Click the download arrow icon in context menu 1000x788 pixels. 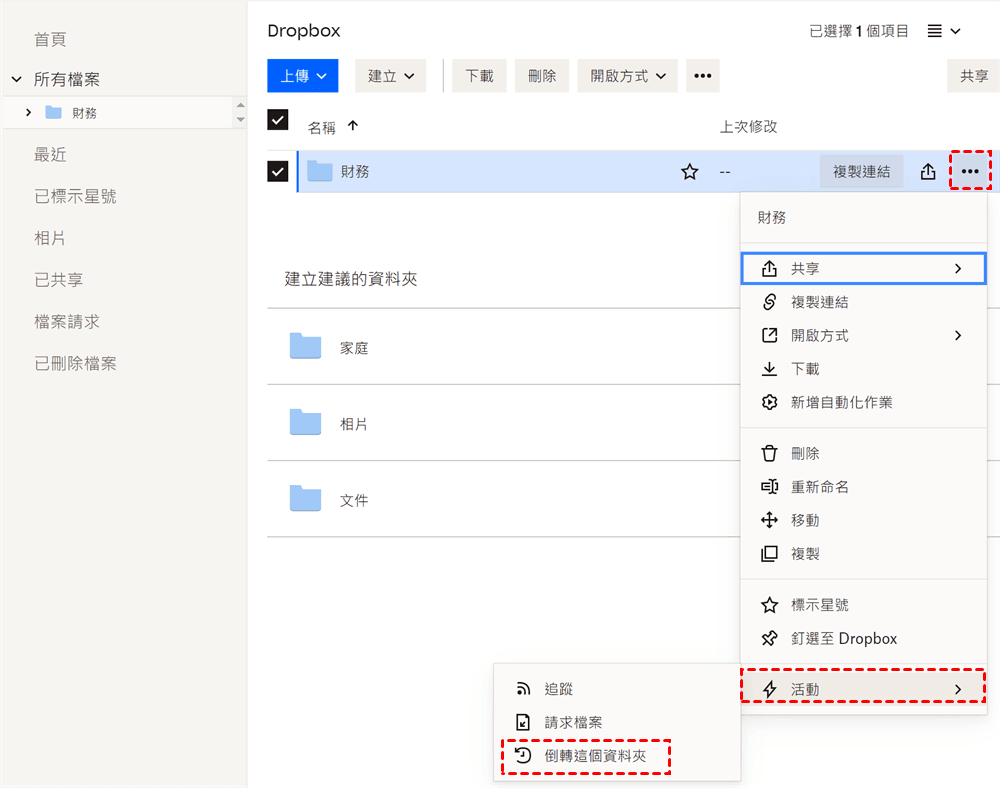pos(770,368)
